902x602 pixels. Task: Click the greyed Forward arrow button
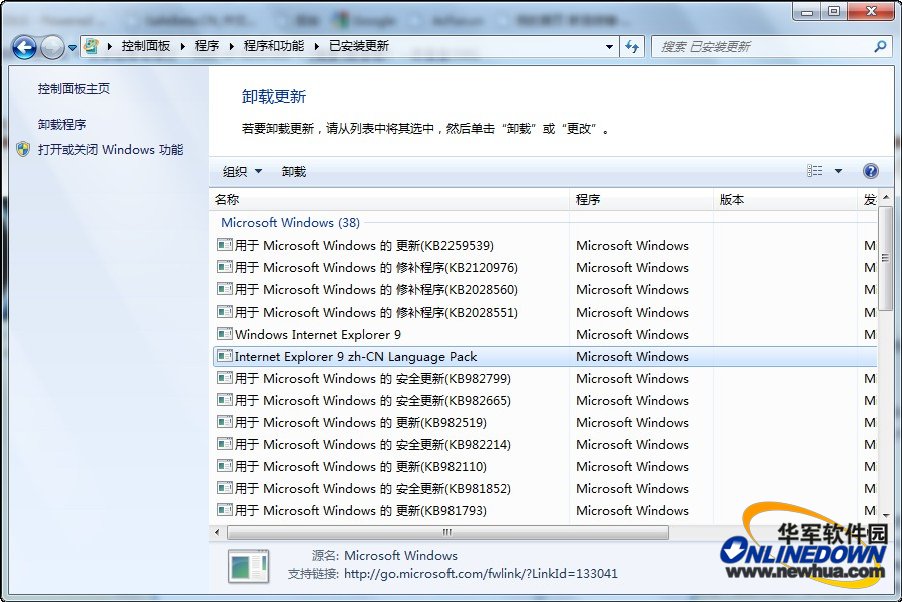tap(52, 47)
